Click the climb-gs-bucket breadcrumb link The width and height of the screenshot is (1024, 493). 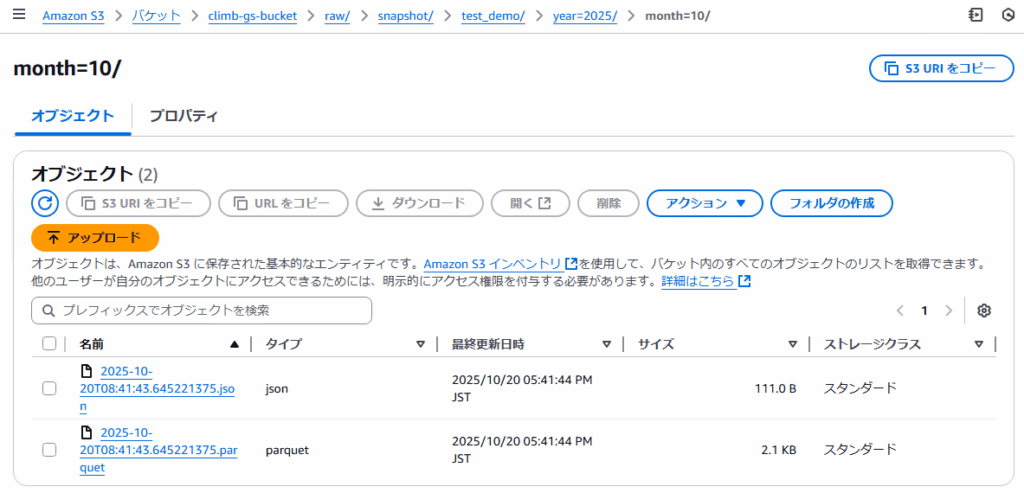pos(259,16)
